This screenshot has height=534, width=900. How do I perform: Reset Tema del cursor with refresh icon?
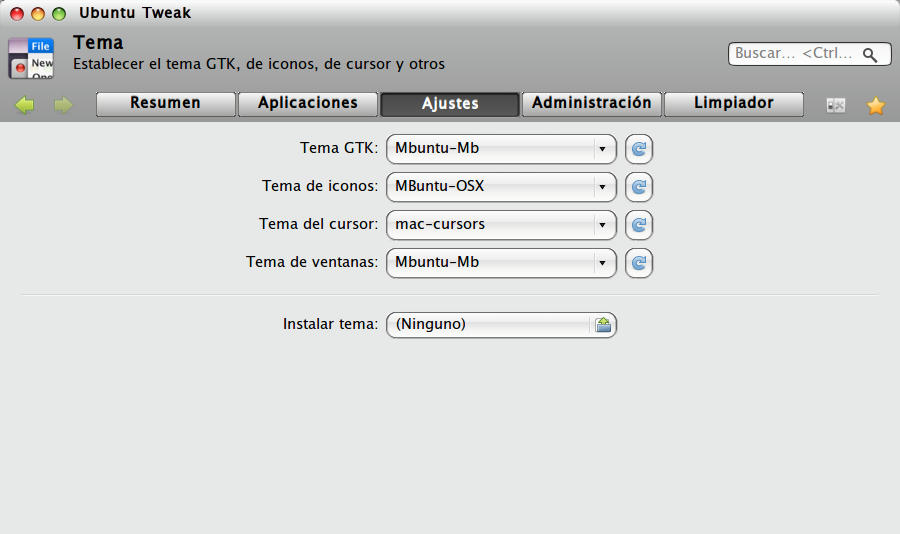coord(639,225)
